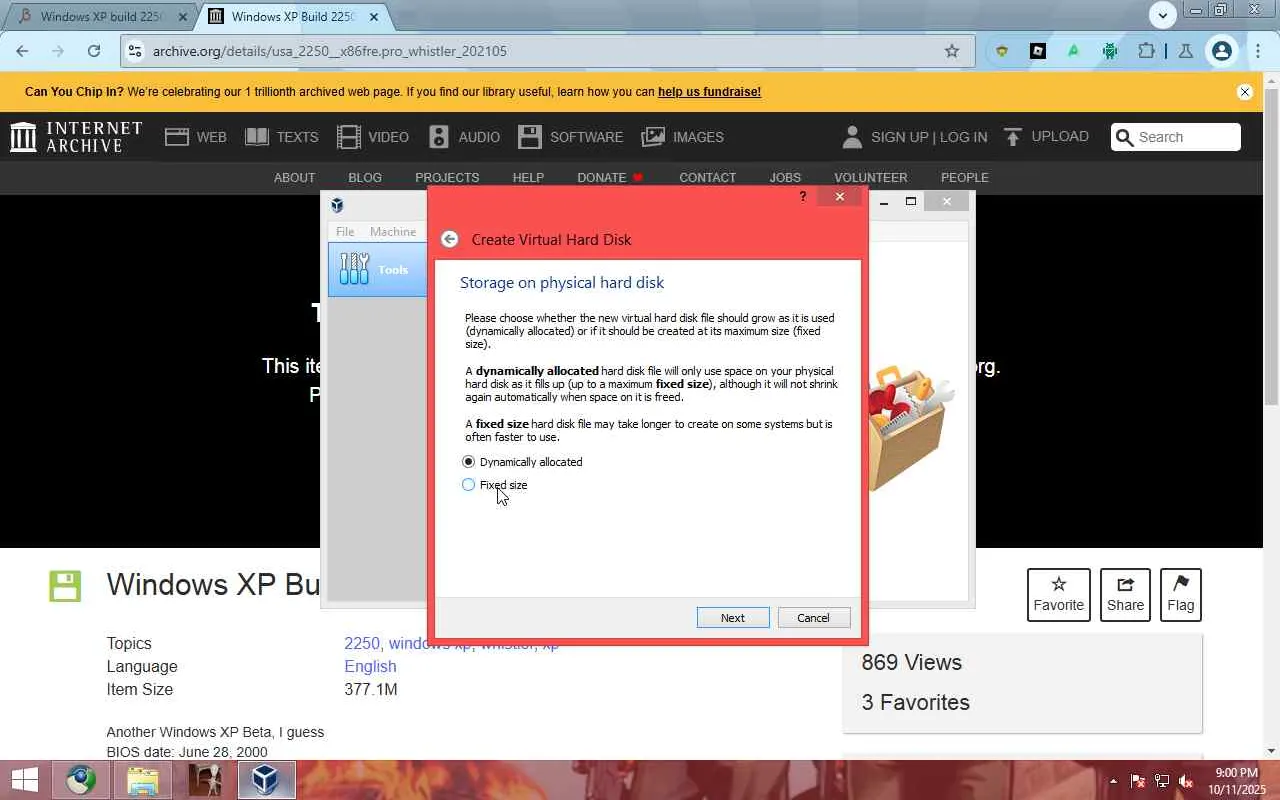View site information icon in address bar
This screenshot has height=800, width=1280.
135,51
